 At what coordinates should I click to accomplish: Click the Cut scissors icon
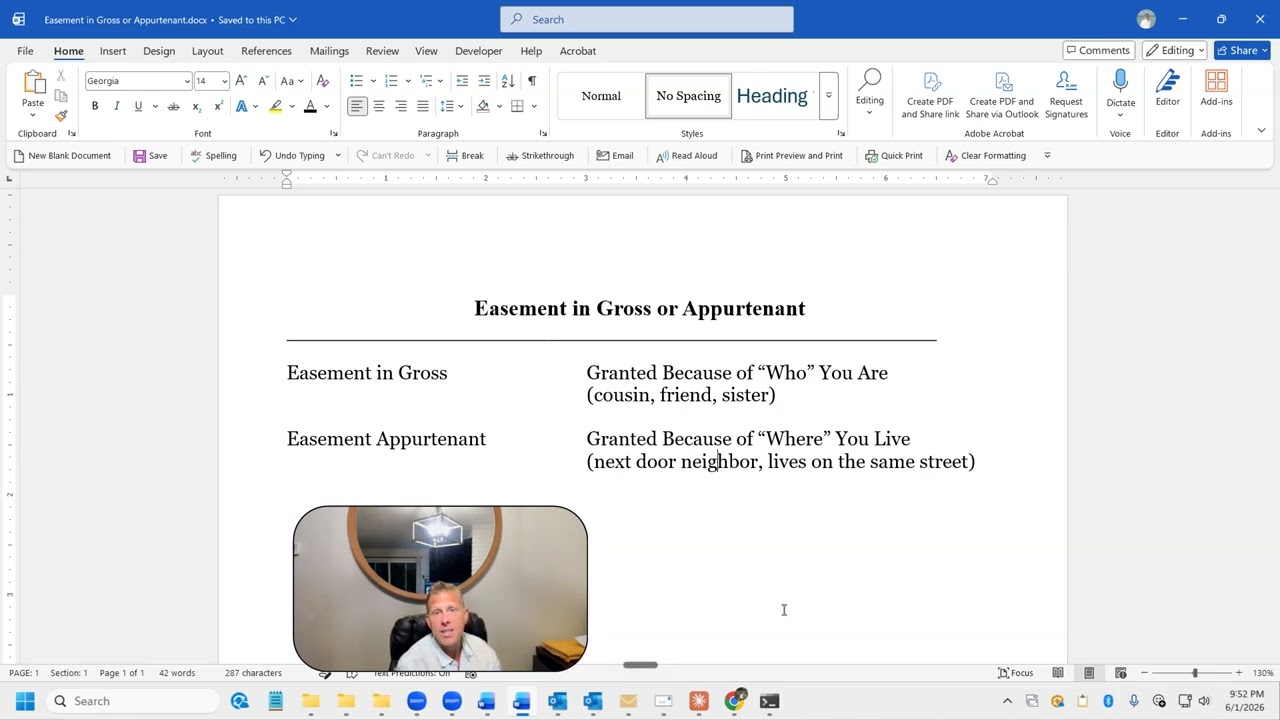coord(61,76)
